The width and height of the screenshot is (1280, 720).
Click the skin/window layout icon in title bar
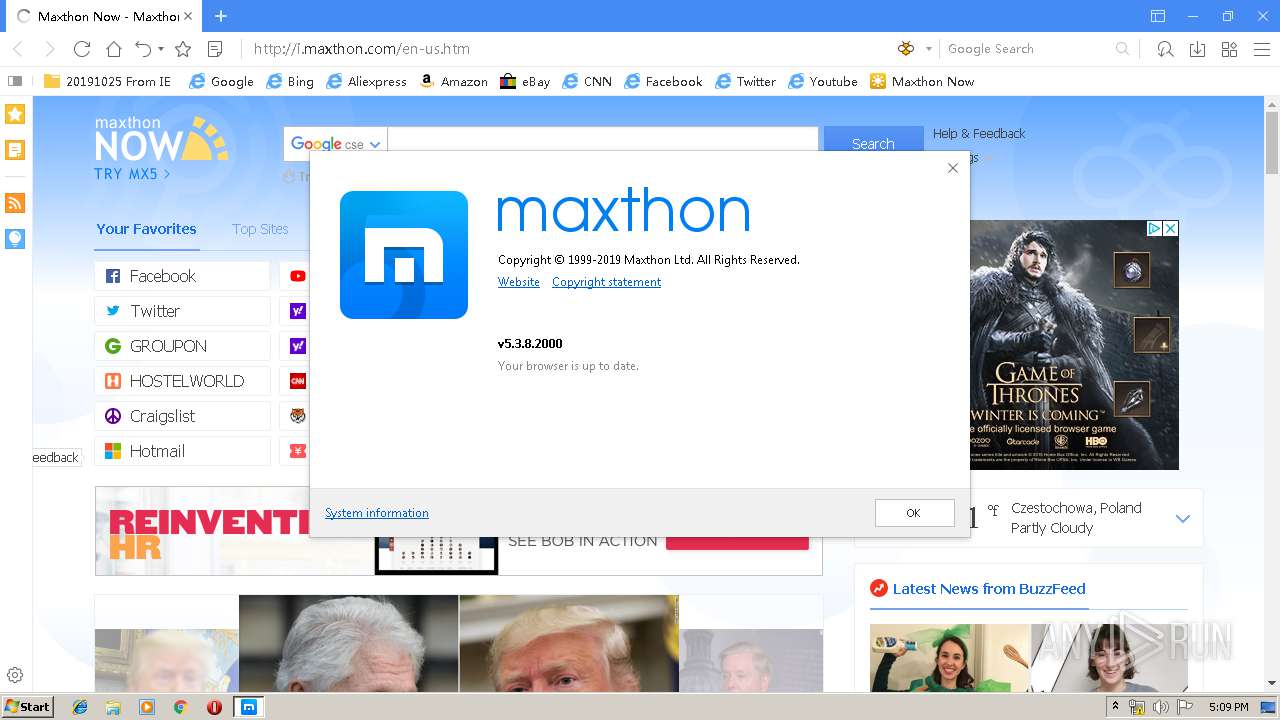(x=1158, y=16)
